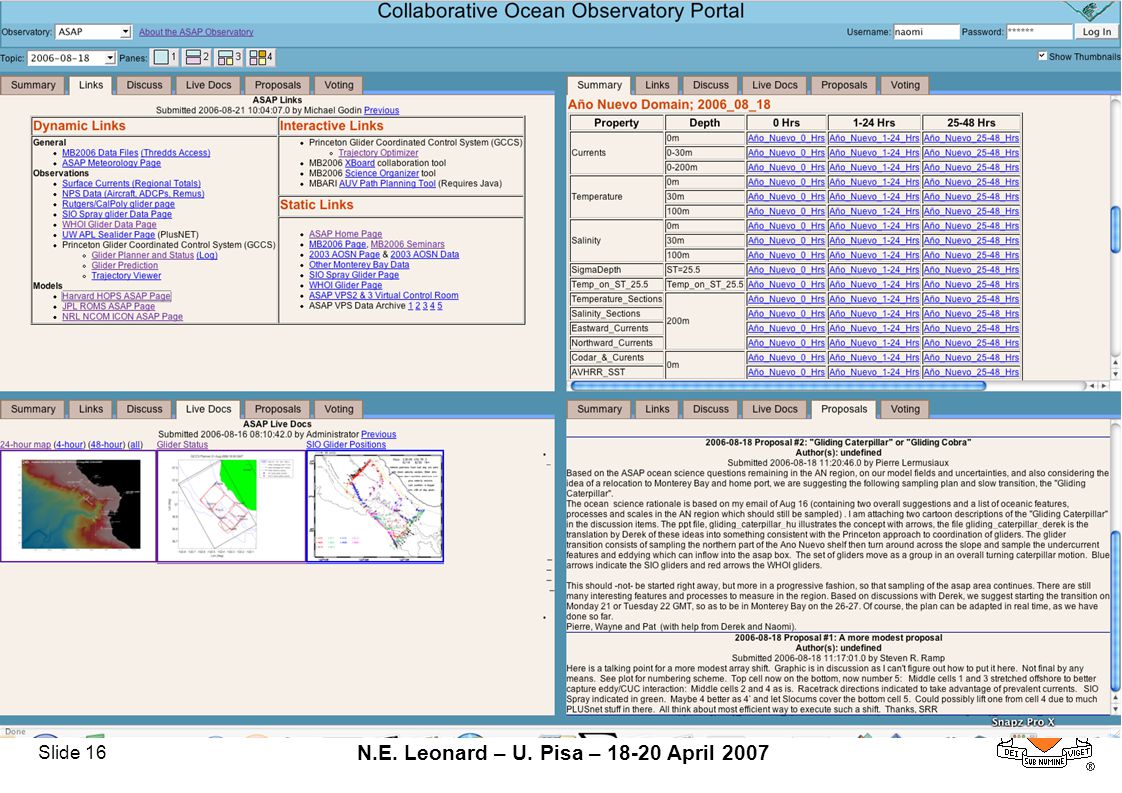
Task: Open Currents 0m Año_Nuevo_0_Hrs link
Action: pyautogui.click(x=786, y=138)
